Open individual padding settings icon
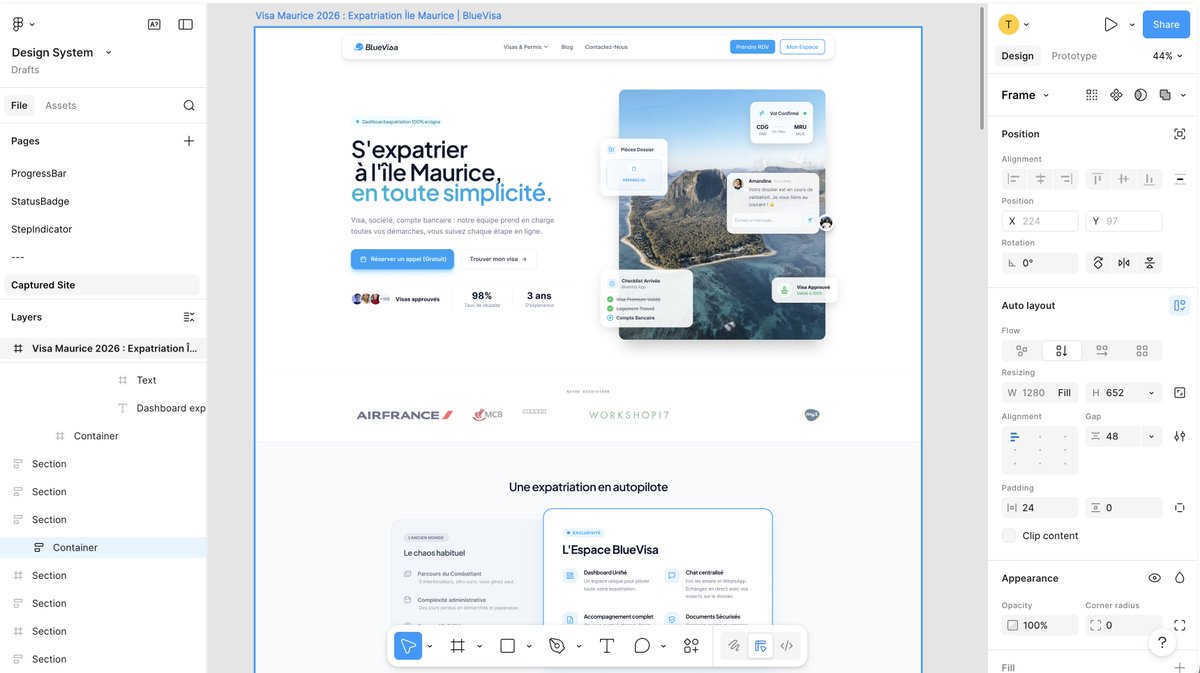 (x=1180, y=508)
